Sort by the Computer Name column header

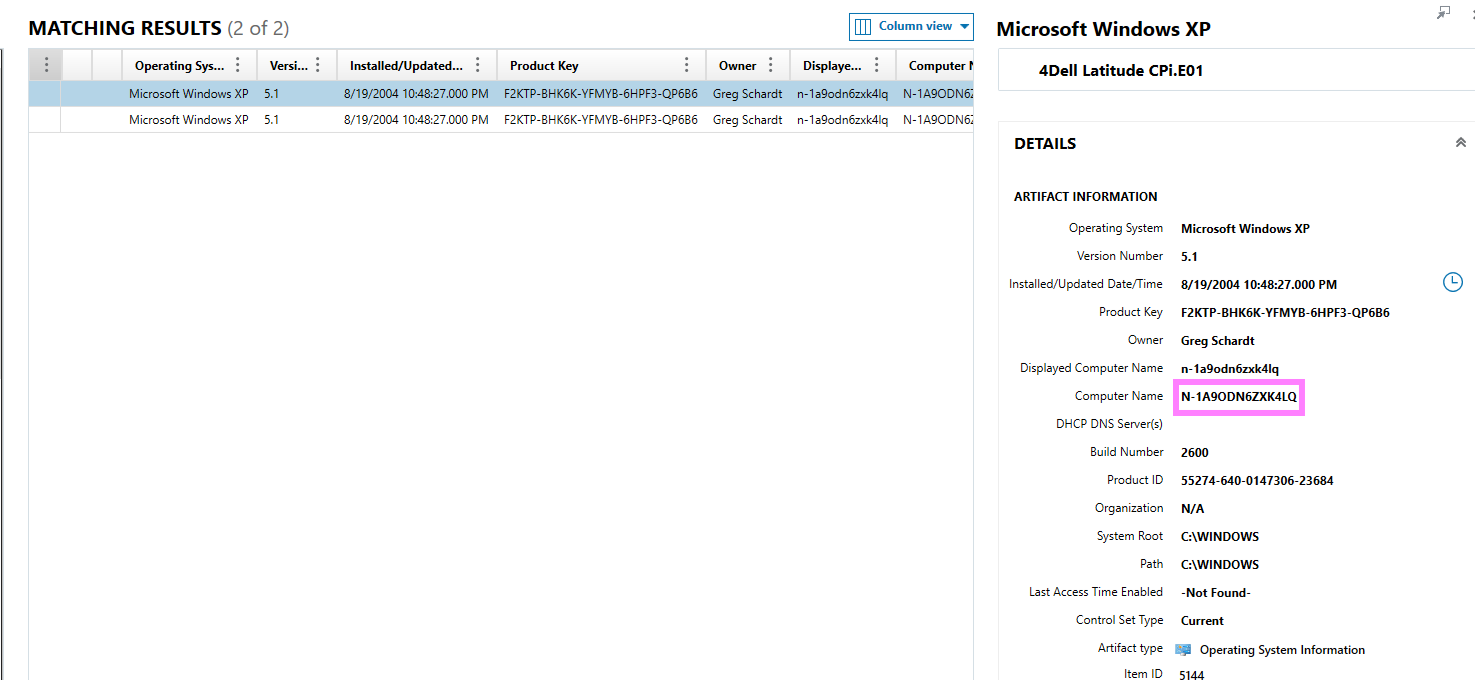click(938, 66)
